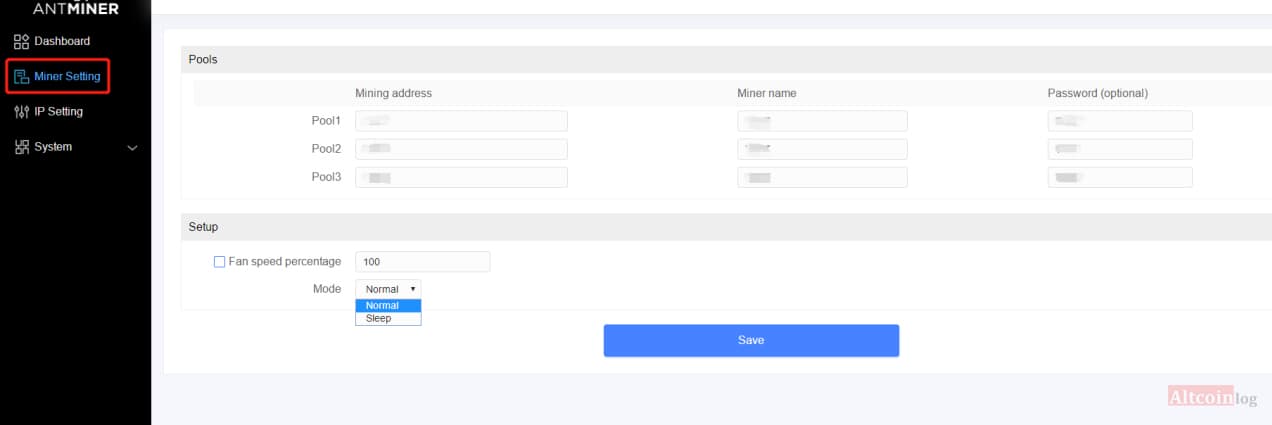The height and width of the screenshot is (425, 1272).
Task: Click the Pool3 mining address field
Action: pyautogui.click(x=461, y=177)
